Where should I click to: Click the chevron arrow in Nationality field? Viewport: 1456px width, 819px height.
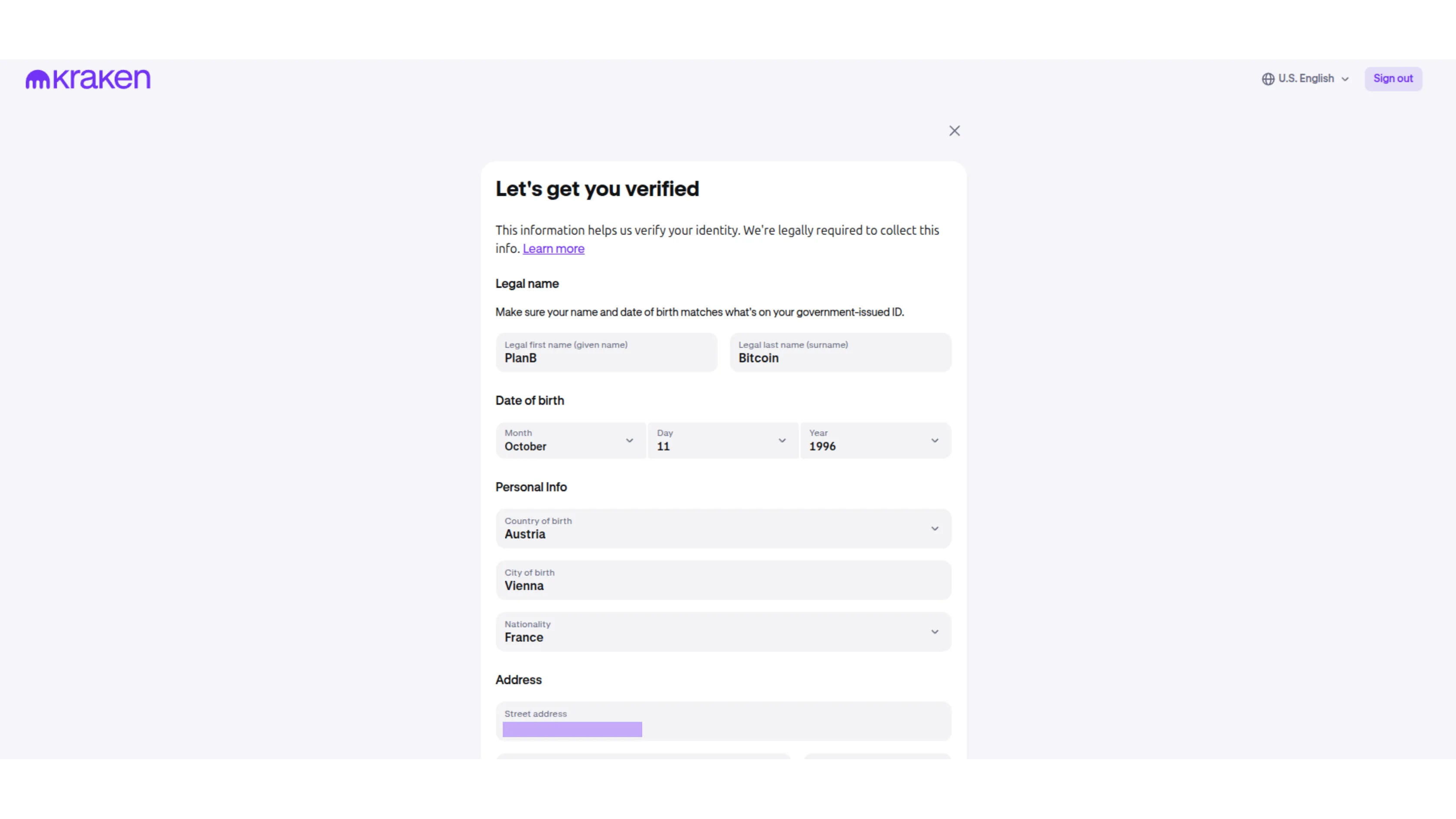934,632
